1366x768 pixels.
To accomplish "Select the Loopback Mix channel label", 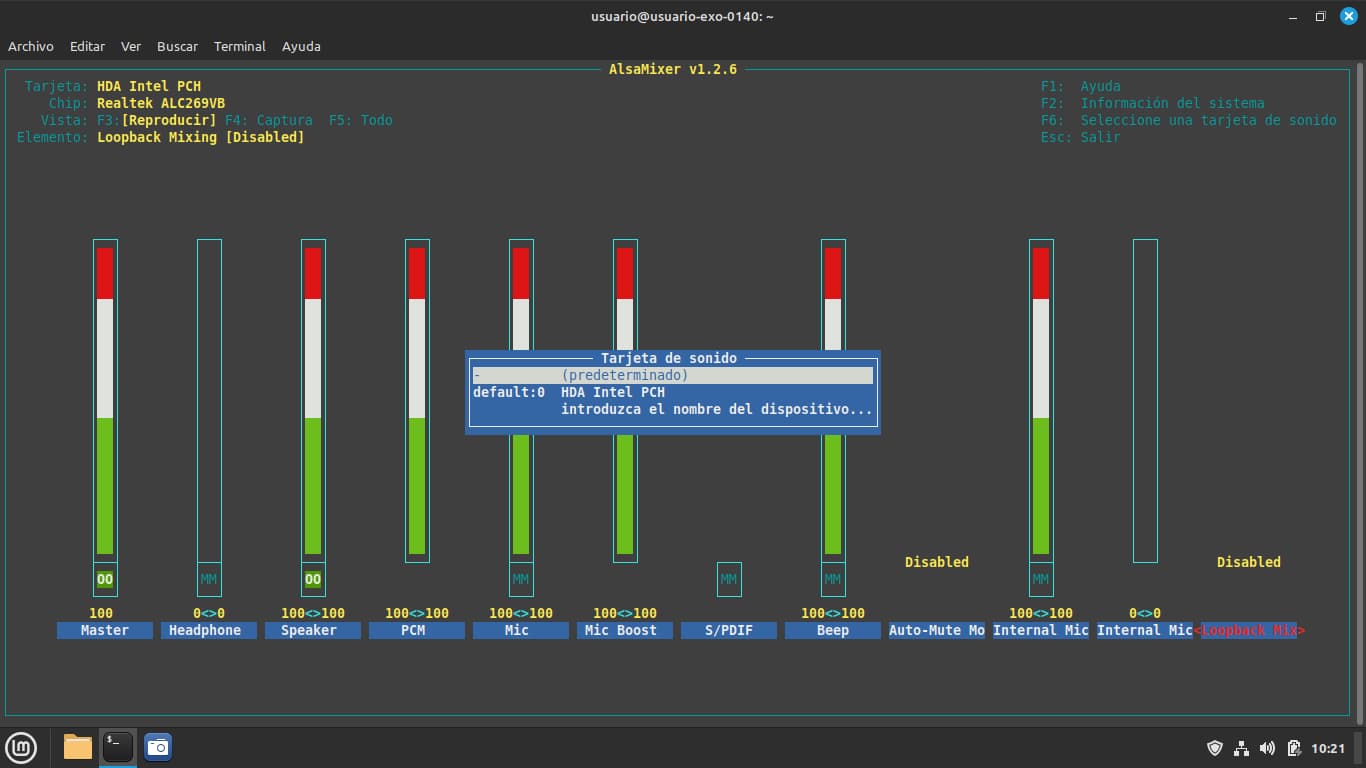I will 1249,630.
